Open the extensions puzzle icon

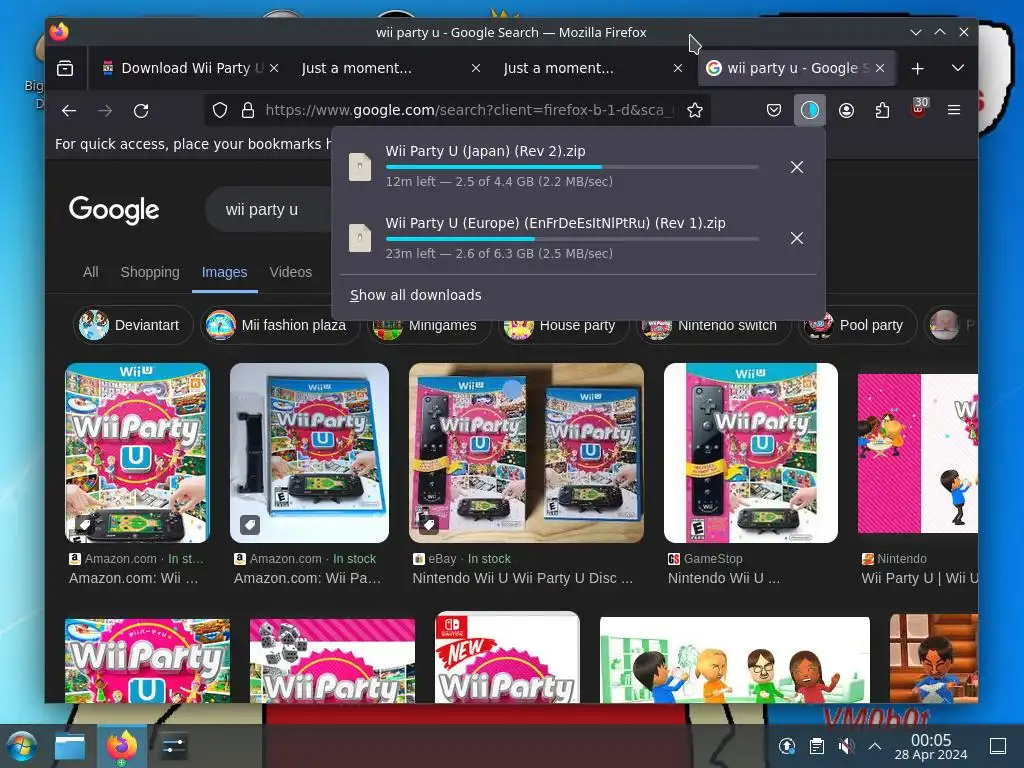coord(882,110)
